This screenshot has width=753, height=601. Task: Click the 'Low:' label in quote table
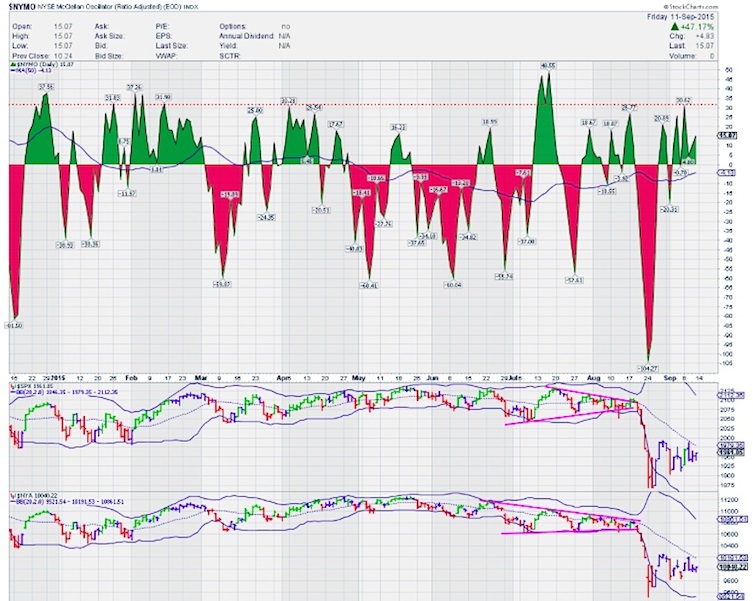pos(20,46)
